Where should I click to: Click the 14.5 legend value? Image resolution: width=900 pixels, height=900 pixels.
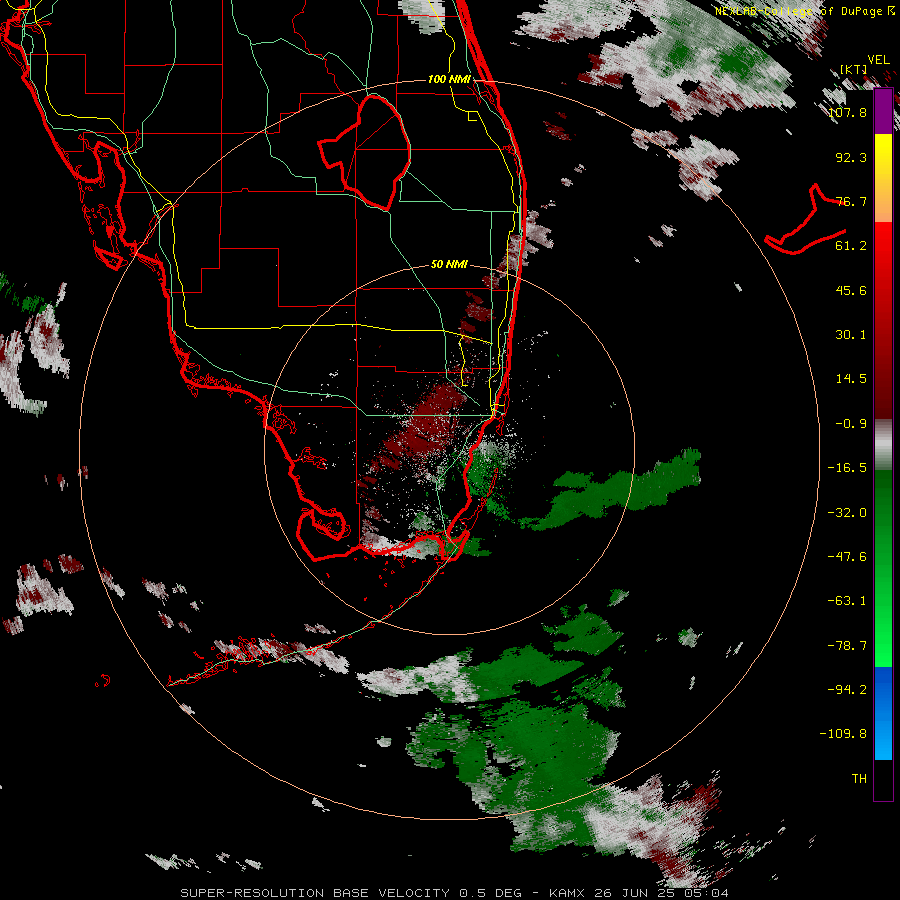851,379
